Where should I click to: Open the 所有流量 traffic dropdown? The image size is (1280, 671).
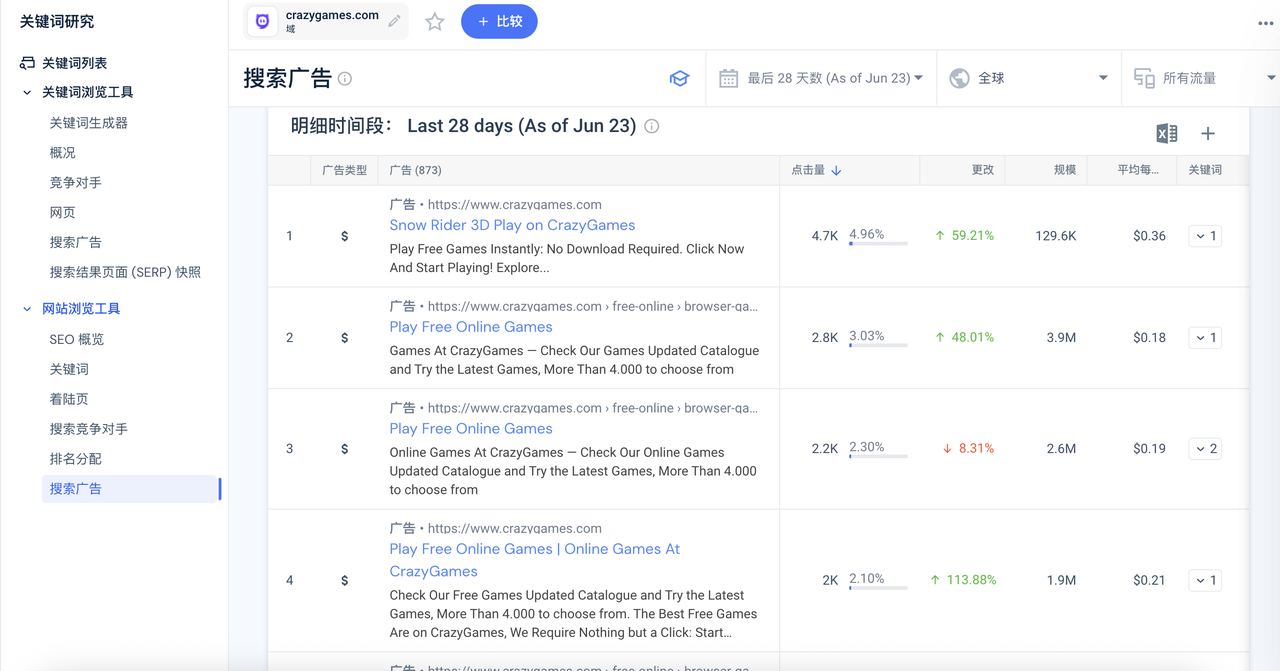(x=1203, y=78)
